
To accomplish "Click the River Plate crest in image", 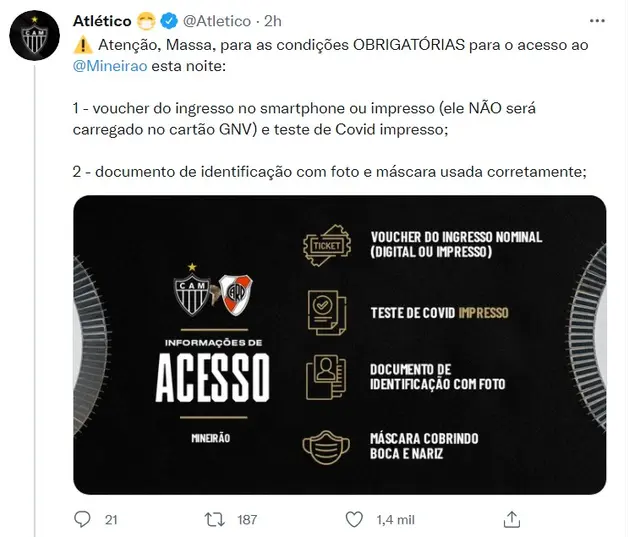I will tap(236, 295).
